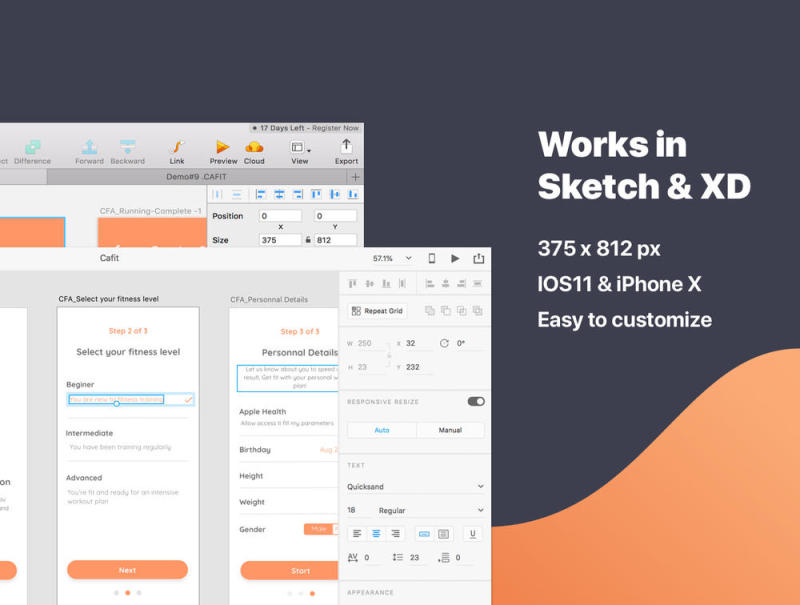
Task: Start desktop preview with the play icon
Action: pyautogui.click(x=455, y=258)
